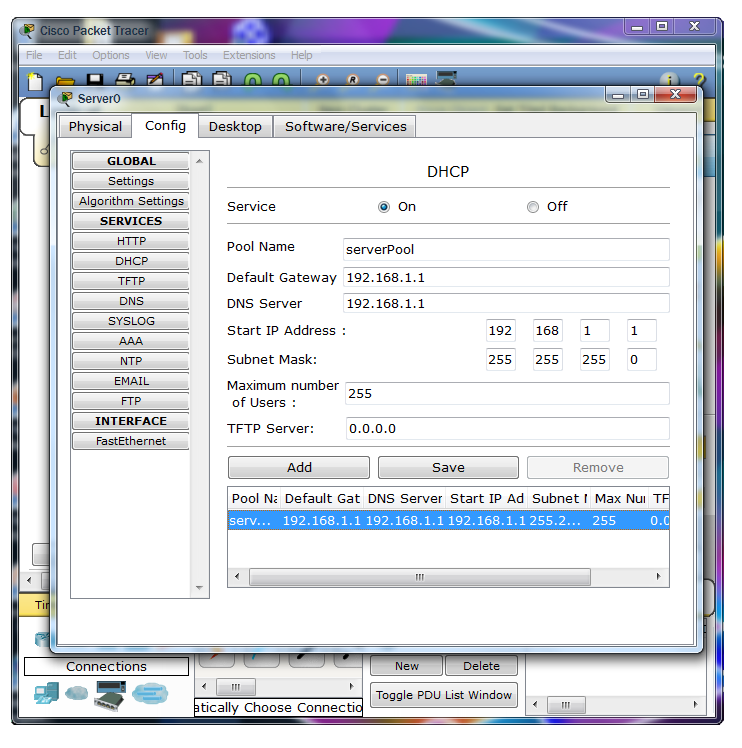This screenshot has height=748, width=742.
Task: Select the DHCP service button
Action: click(131, 261)
